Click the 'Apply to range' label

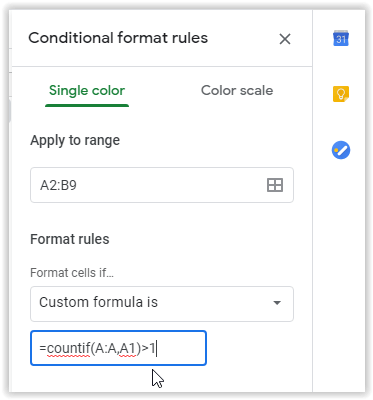(75, 141)
